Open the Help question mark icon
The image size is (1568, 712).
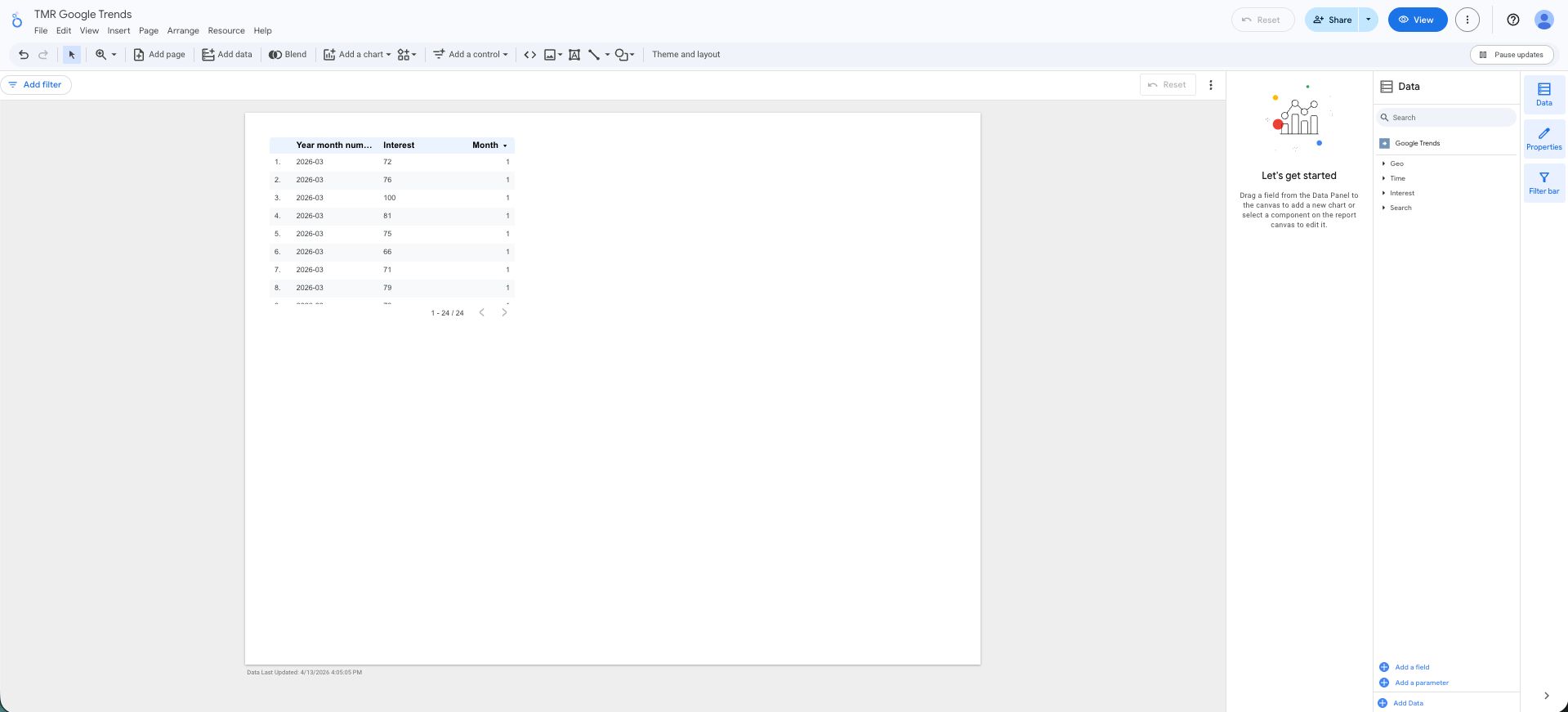(1512, 20)
